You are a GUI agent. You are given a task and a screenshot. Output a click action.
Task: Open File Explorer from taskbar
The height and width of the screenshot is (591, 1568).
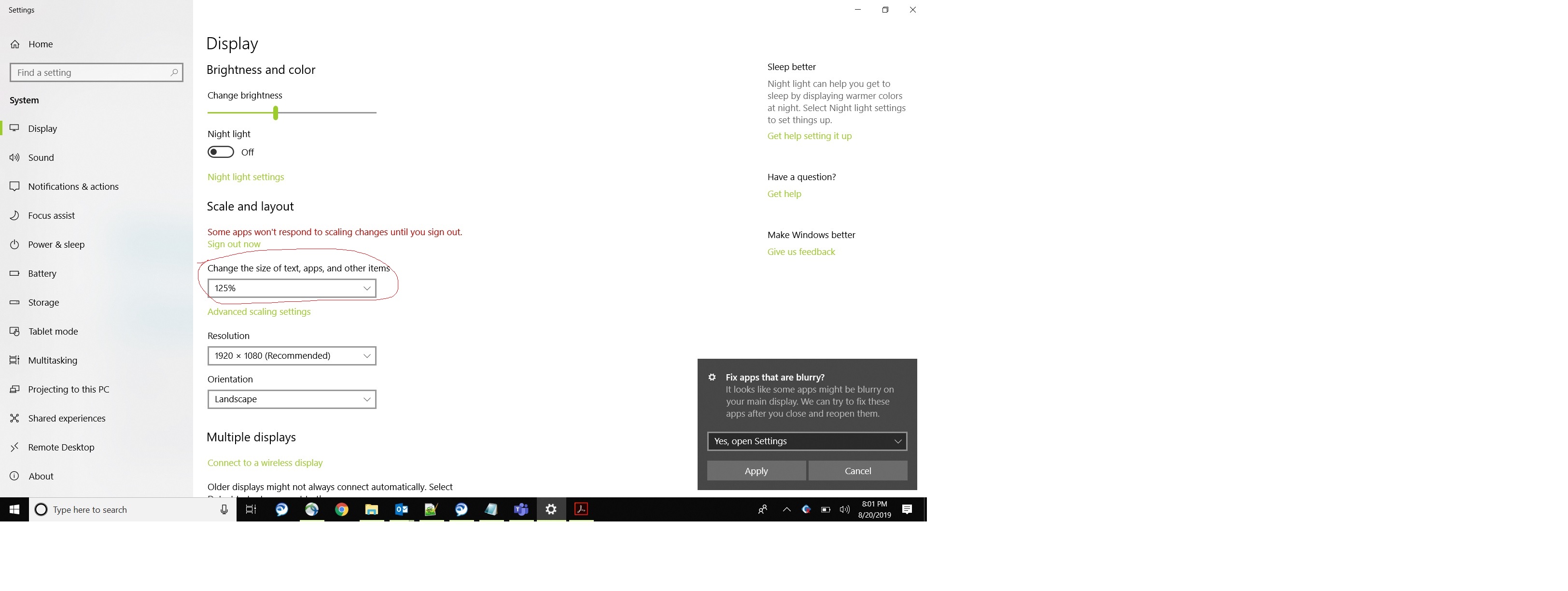(371, 510)
